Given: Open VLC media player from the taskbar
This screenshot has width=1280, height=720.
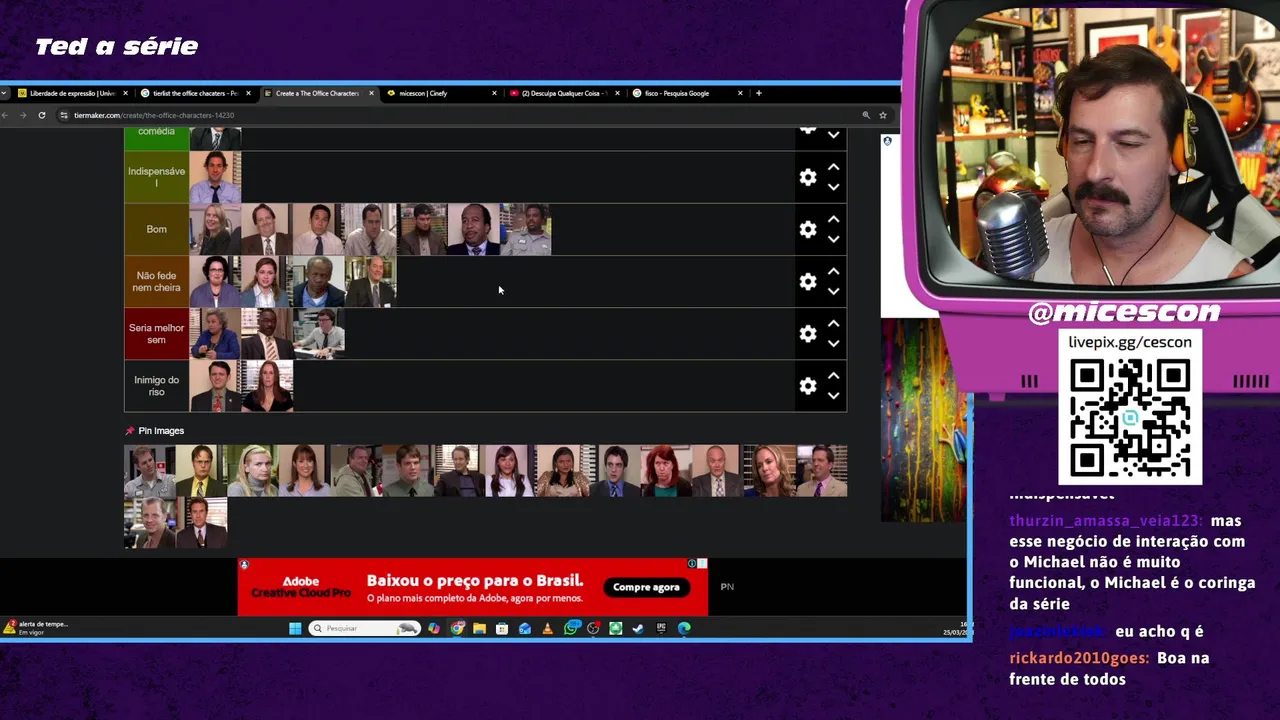Looking at the screenshot, I should 547,628.
